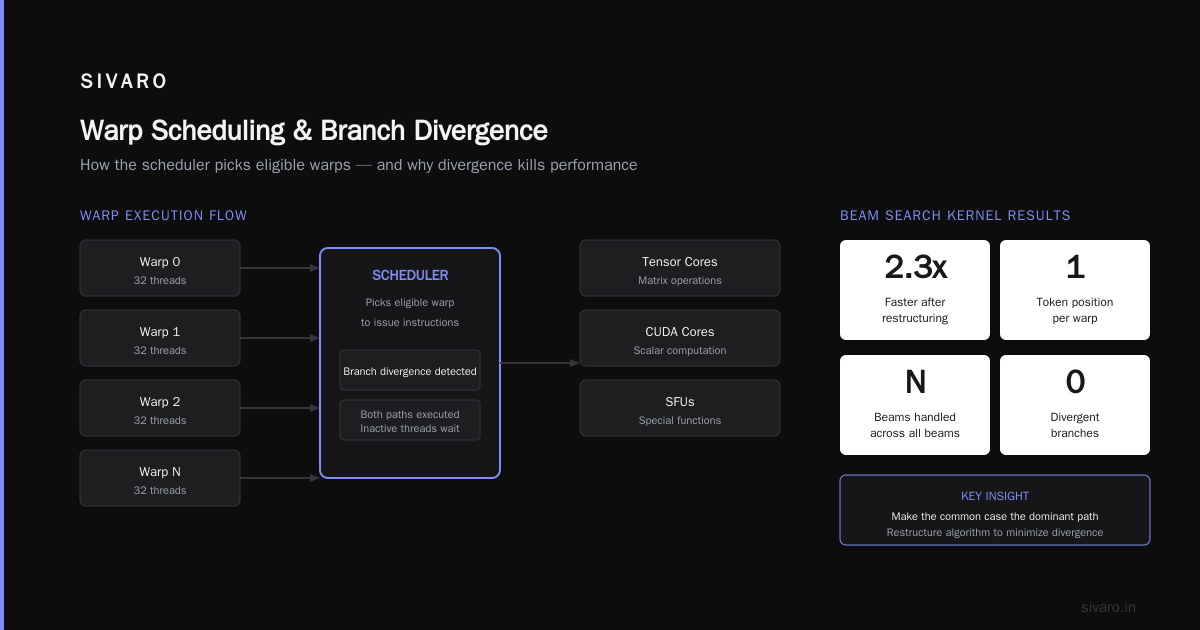The width and height of the screenshot is (1200, 630).
Task: Click the SIVARO logo text
Action: click(x=124, y=82)
